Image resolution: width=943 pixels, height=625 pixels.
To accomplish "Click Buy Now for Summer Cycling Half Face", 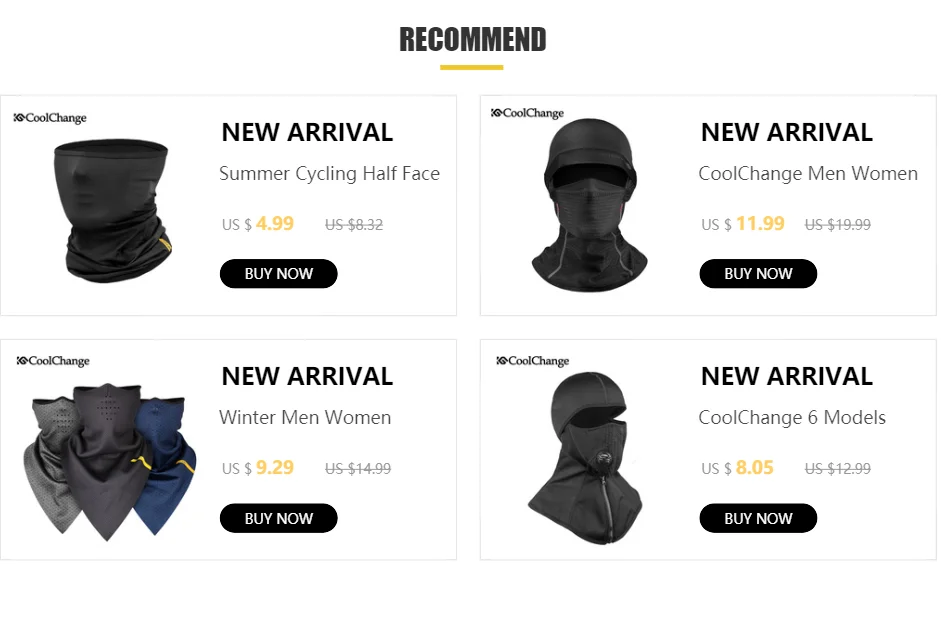I will [278, 274].
